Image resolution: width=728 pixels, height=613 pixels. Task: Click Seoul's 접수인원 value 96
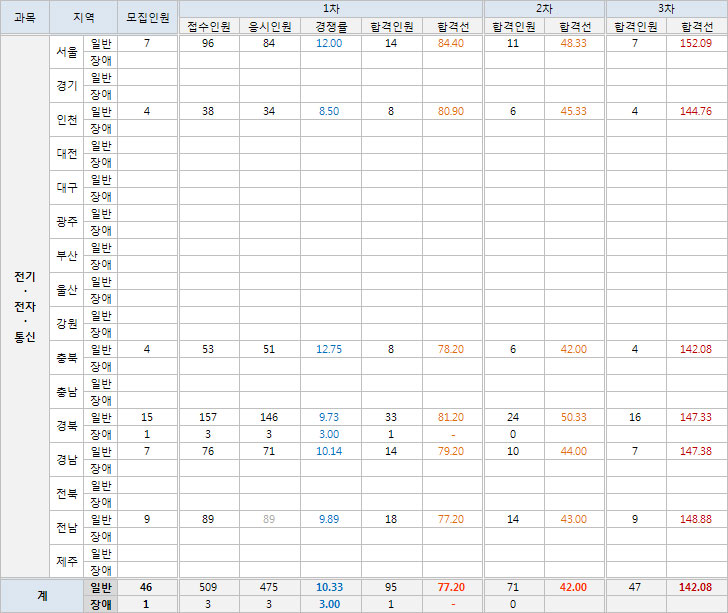(208, 43)
